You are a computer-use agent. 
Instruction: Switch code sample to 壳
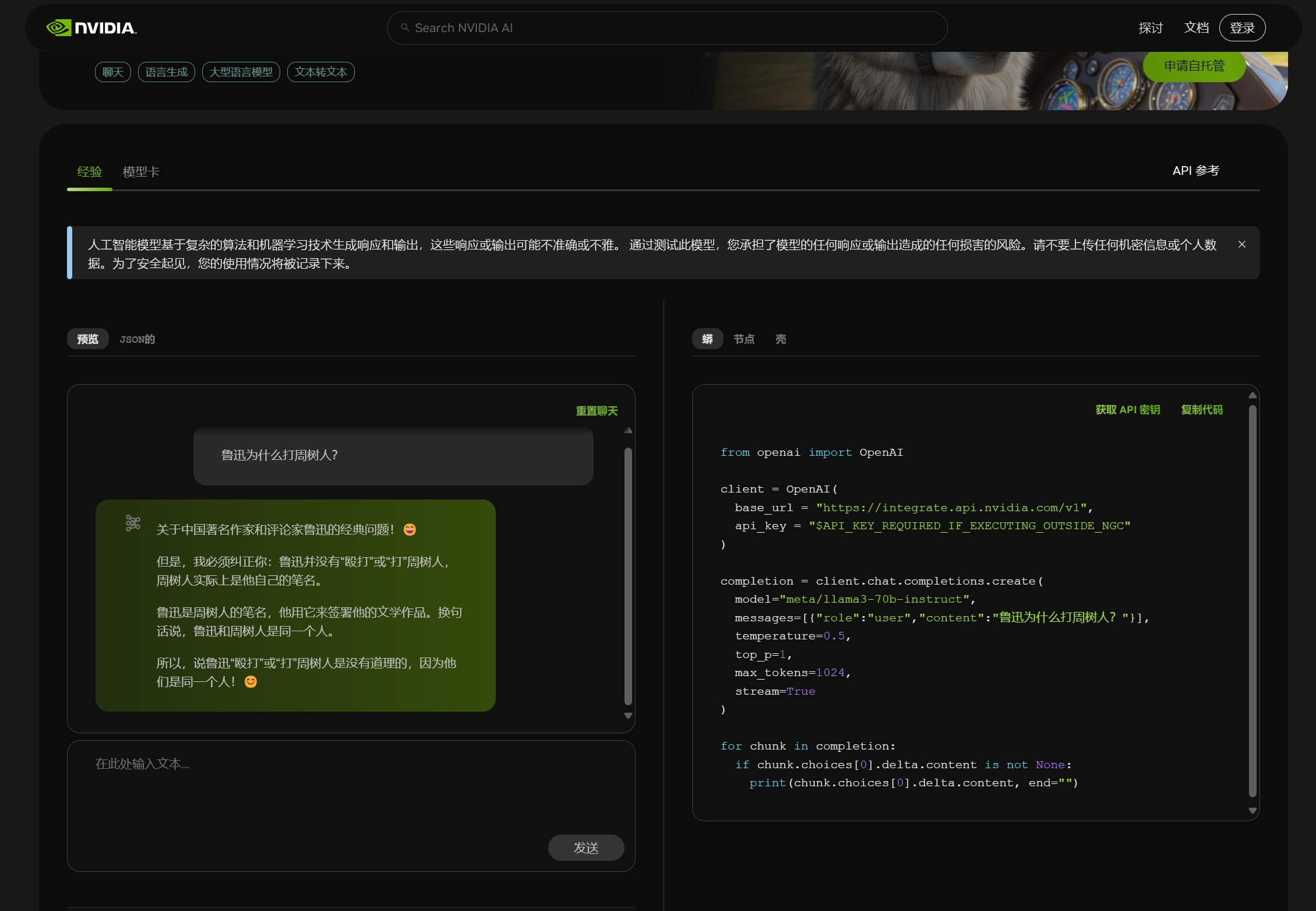tap(781, 339)
